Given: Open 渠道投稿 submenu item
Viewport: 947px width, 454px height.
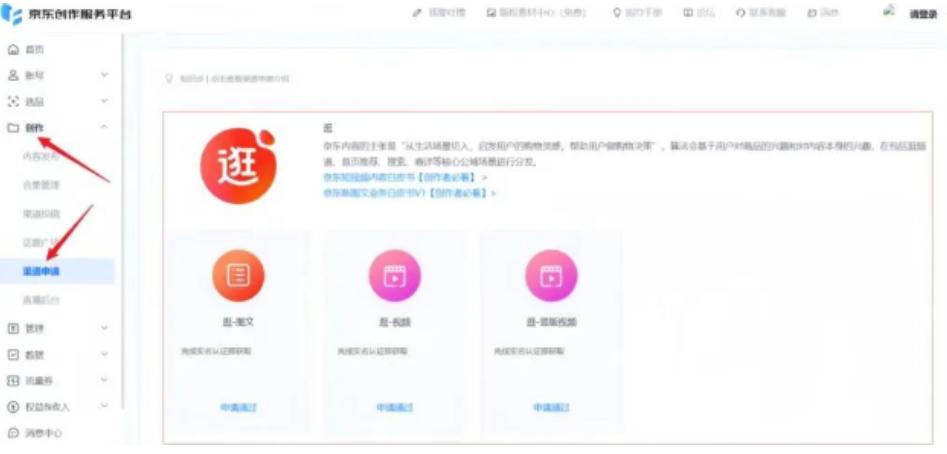Looking at the screenshot, I should pyautogui.click(x=41, y=214).
